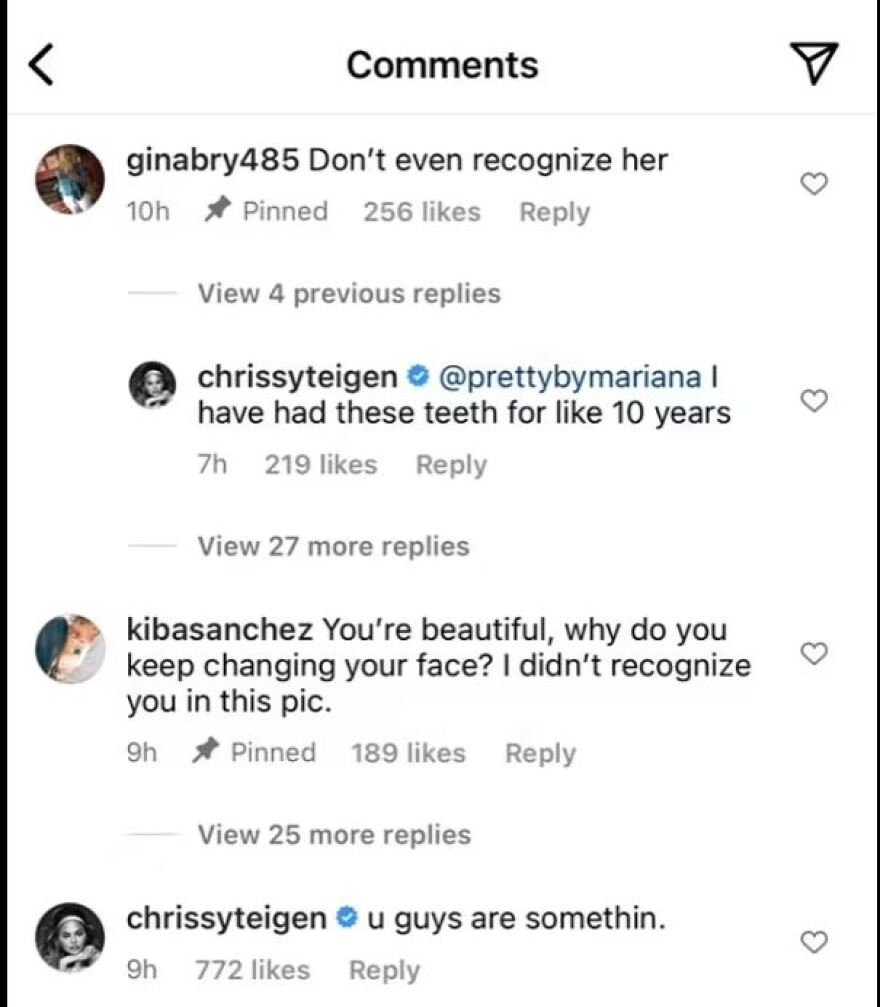The height and width of the screenshot is (1007, 880).
Task: Tap chrissyteigen's avatar on teeth reply
Action: click(155, 384)
